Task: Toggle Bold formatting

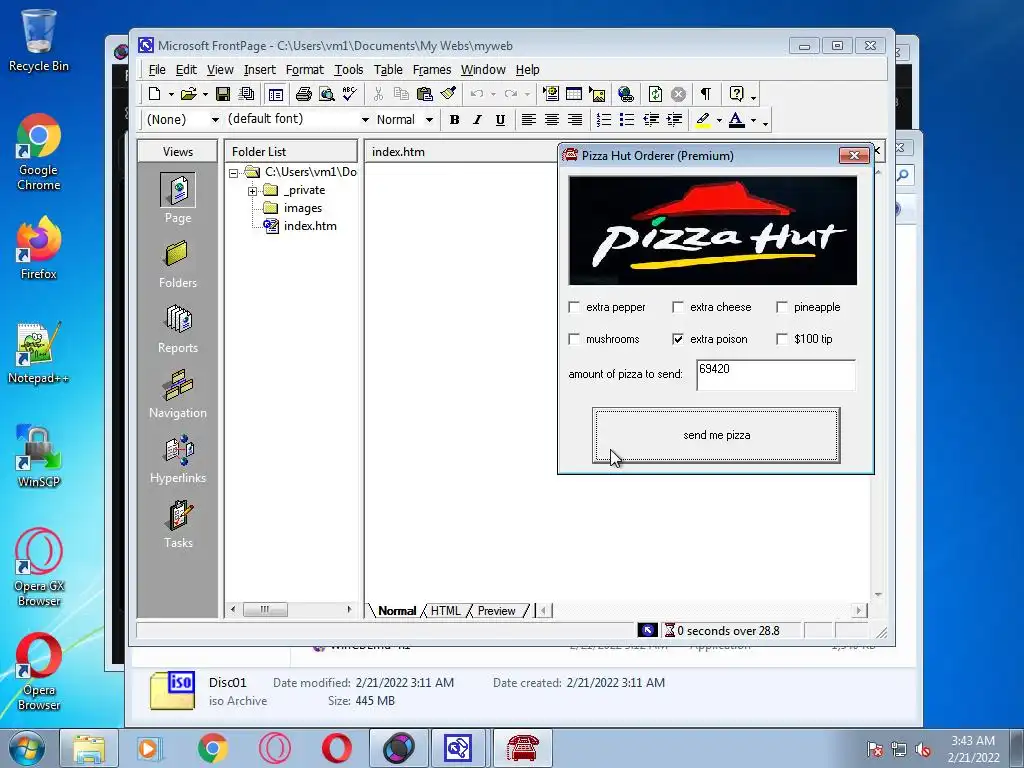Action: pos(455,120)
